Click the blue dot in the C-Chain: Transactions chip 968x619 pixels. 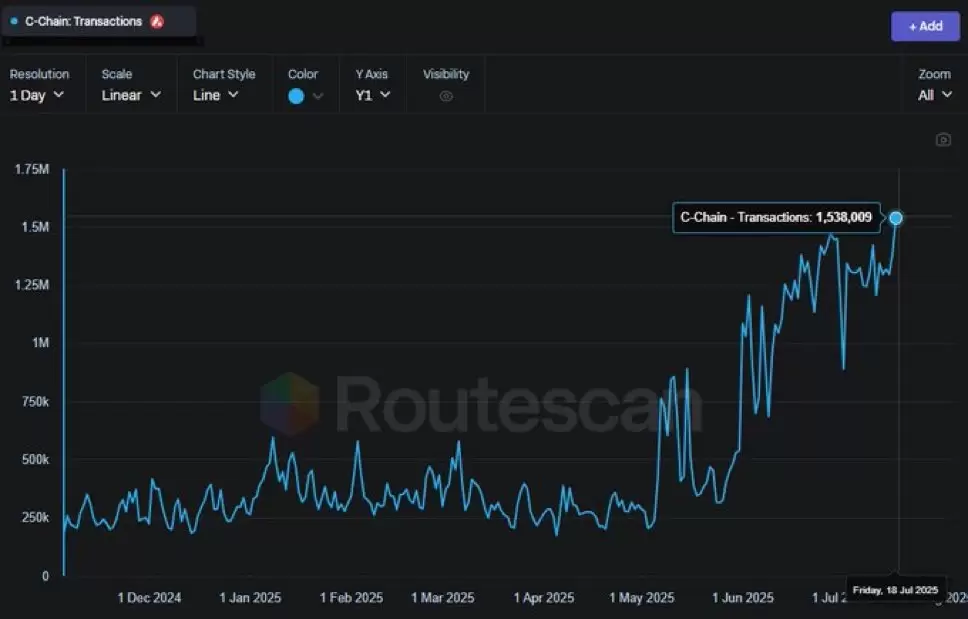pyautogui.click(x=14, y=21)
